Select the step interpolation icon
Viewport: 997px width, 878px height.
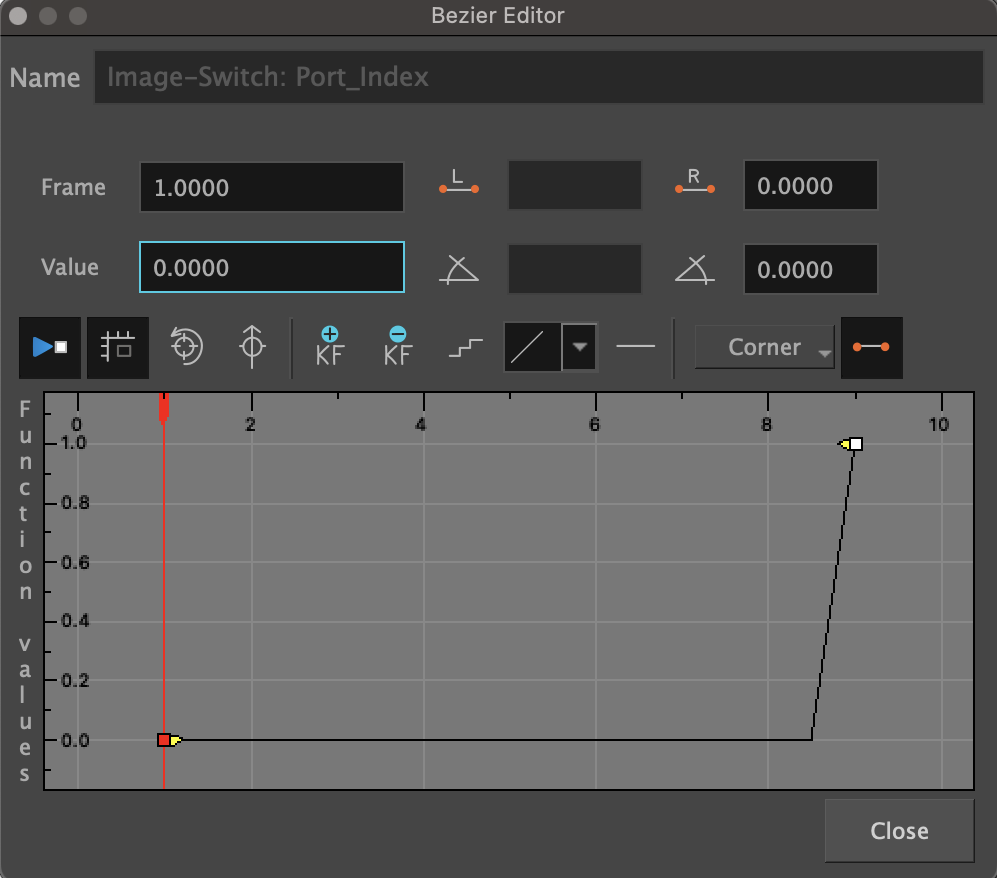pos(465,348)
